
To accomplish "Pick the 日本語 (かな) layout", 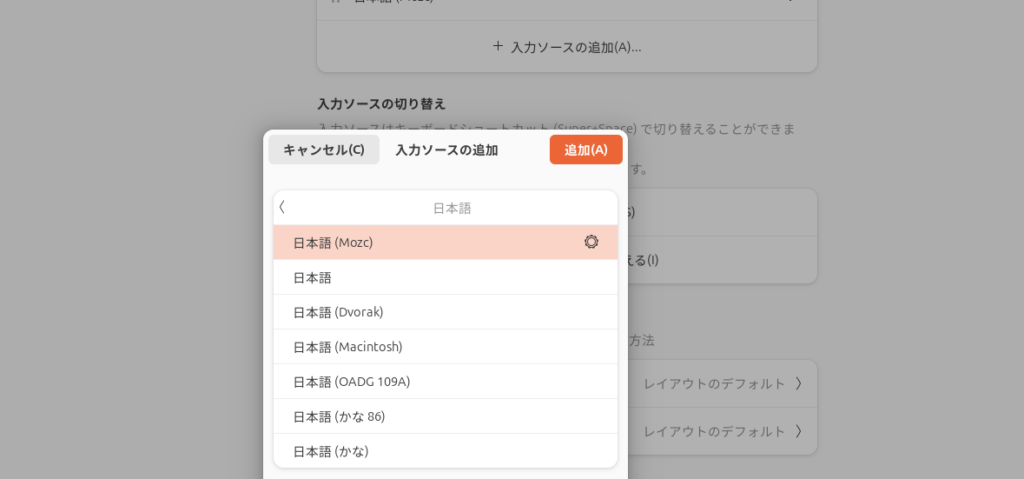I will 331,451.
